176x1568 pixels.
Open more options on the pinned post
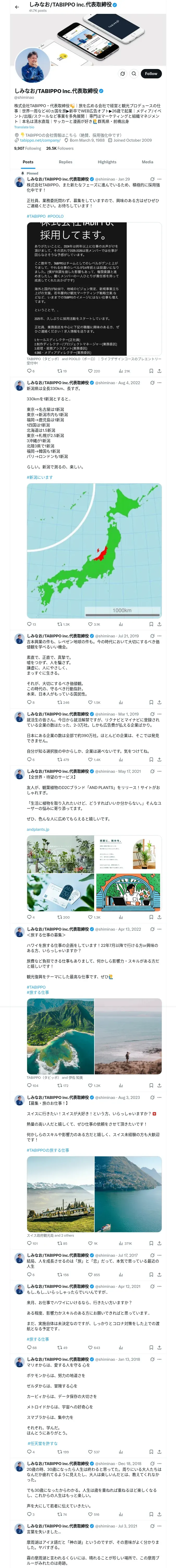pyautogui.click(x=160, y=180)
